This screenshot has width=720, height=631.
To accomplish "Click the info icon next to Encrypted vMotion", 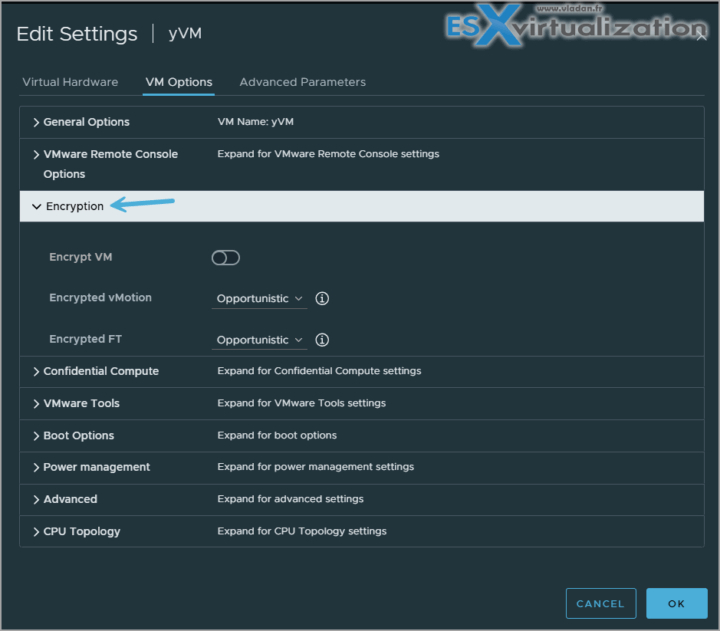I will coord(322,299).
